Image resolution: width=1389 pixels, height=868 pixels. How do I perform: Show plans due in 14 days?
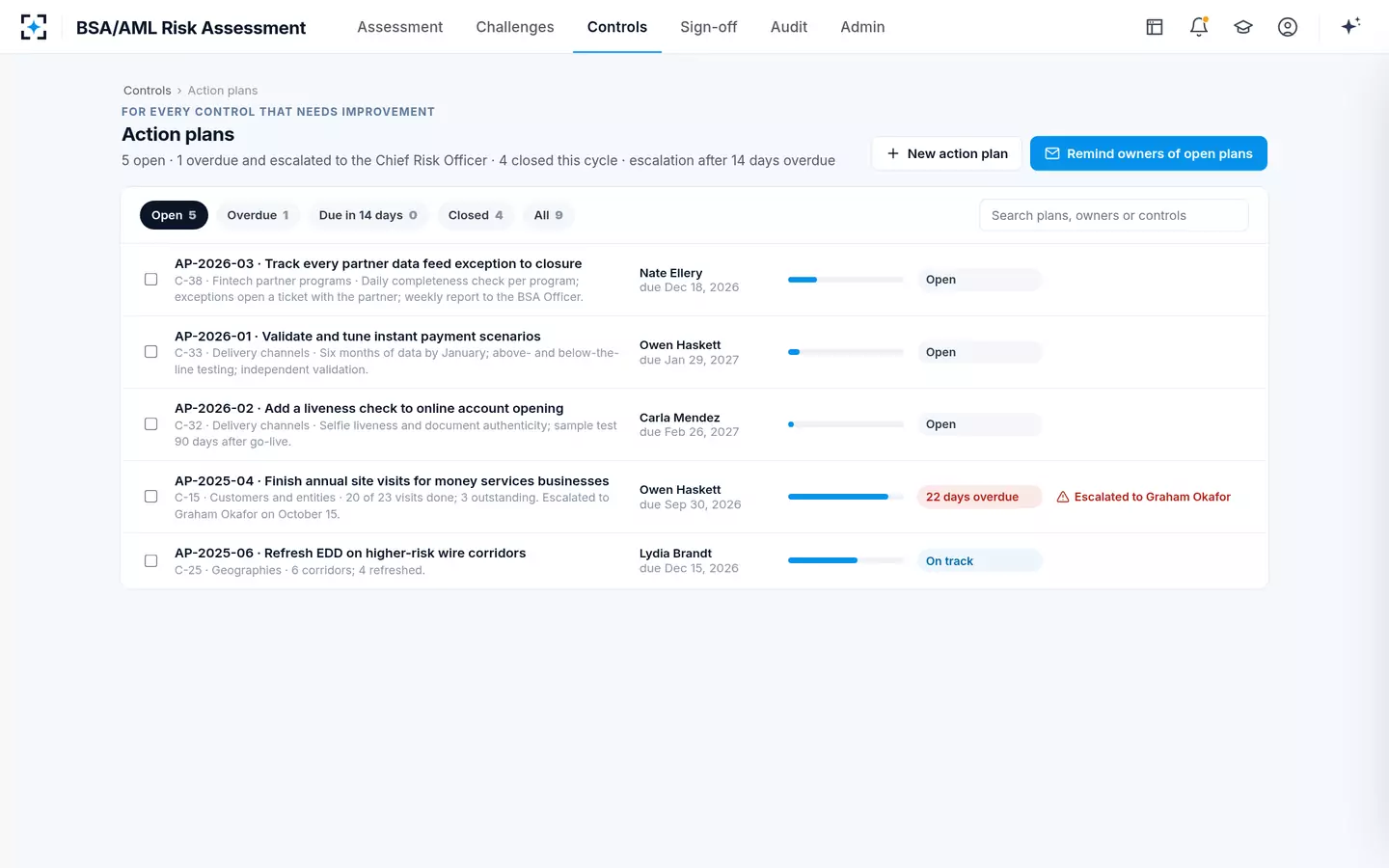coord(368,215)
